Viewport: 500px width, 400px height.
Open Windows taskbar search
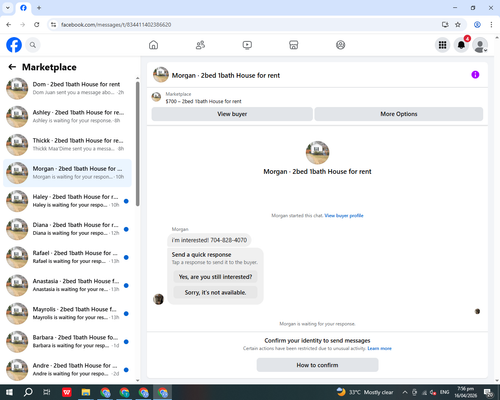click(x=28, y=392)
